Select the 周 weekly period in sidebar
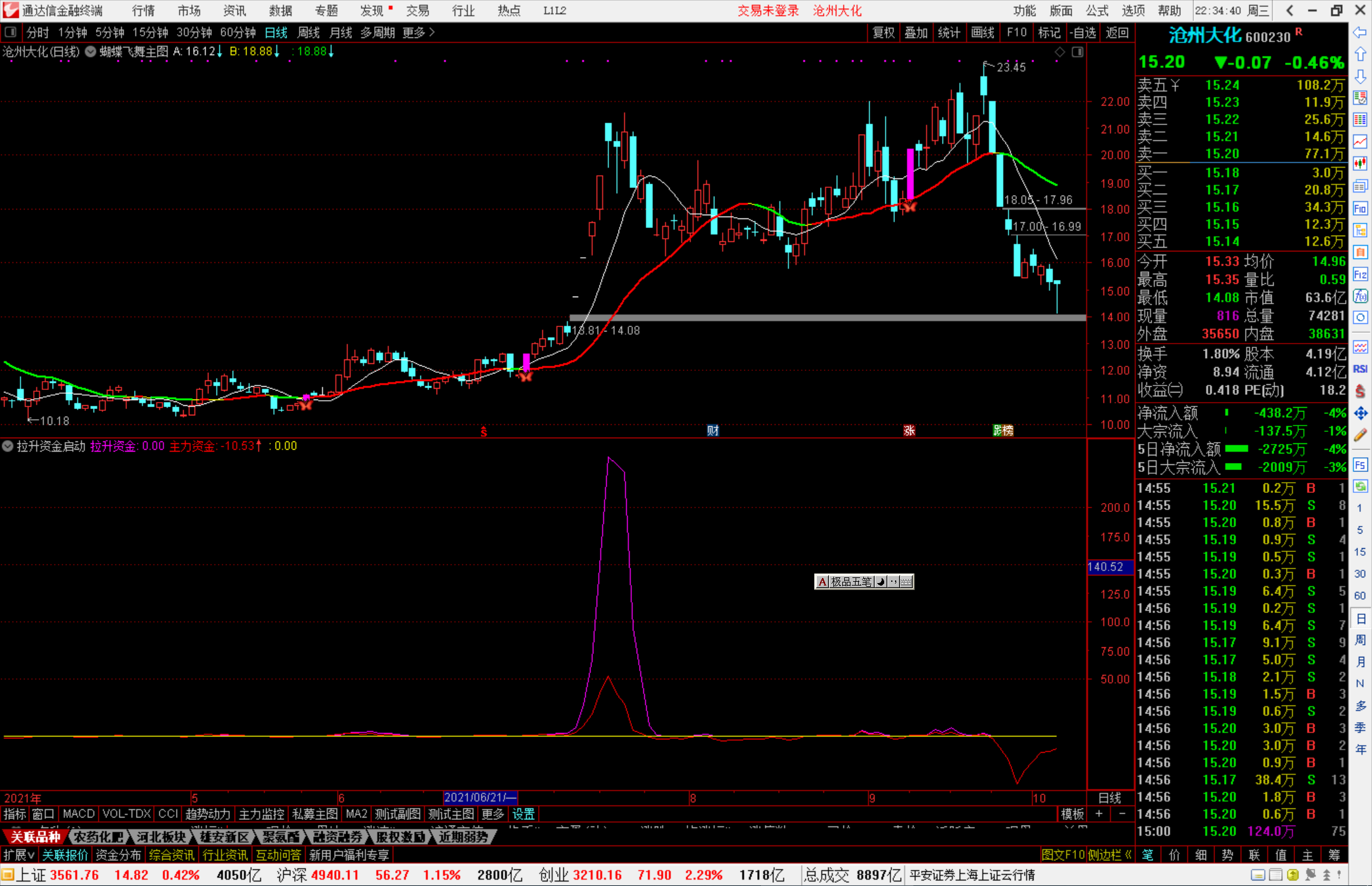The height and width of the screenshot is (886, 1372). point(1360,640)
